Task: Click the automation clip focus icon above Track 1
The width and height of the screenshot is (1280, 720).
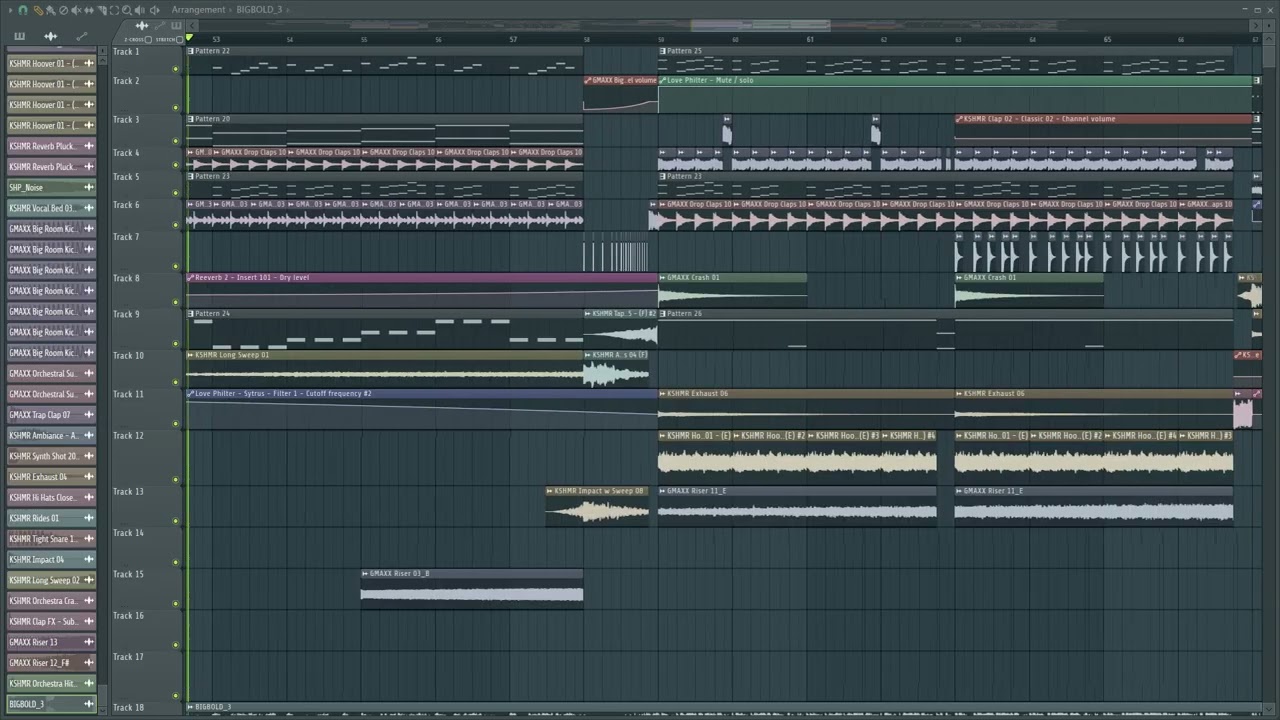Action: pyautogui.click(x=160, y=25)
